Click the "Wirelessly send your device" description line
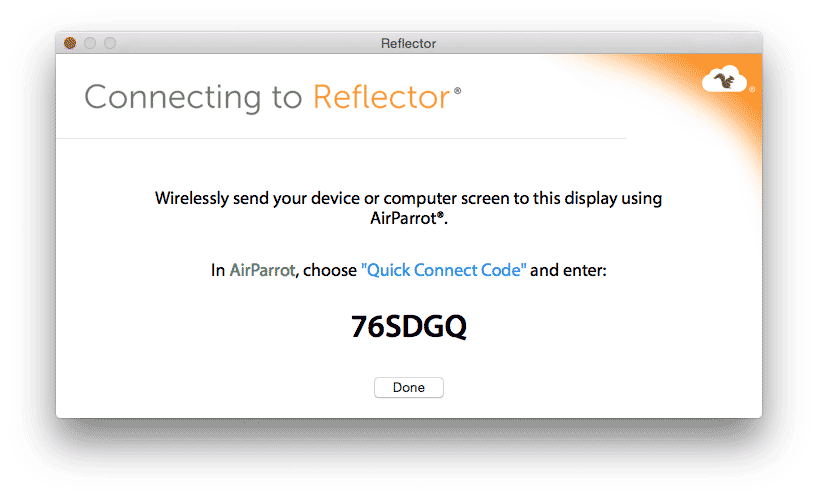818x498 pixels. (x=408, y=198)
